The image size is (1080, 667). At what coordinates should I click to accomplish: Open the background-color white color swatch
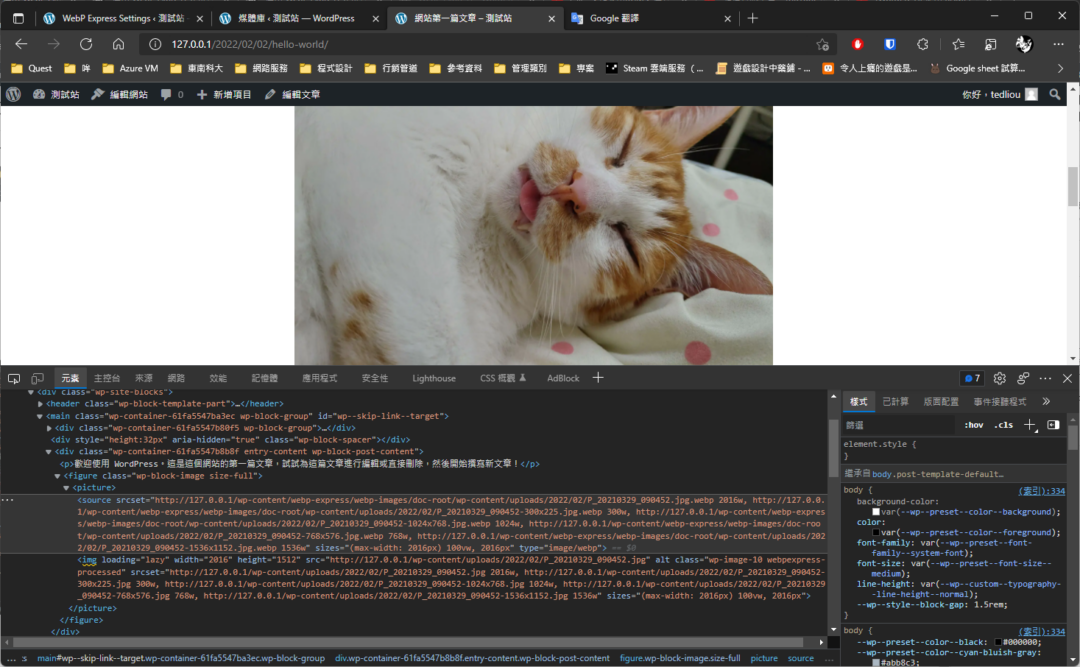point(876,512)
